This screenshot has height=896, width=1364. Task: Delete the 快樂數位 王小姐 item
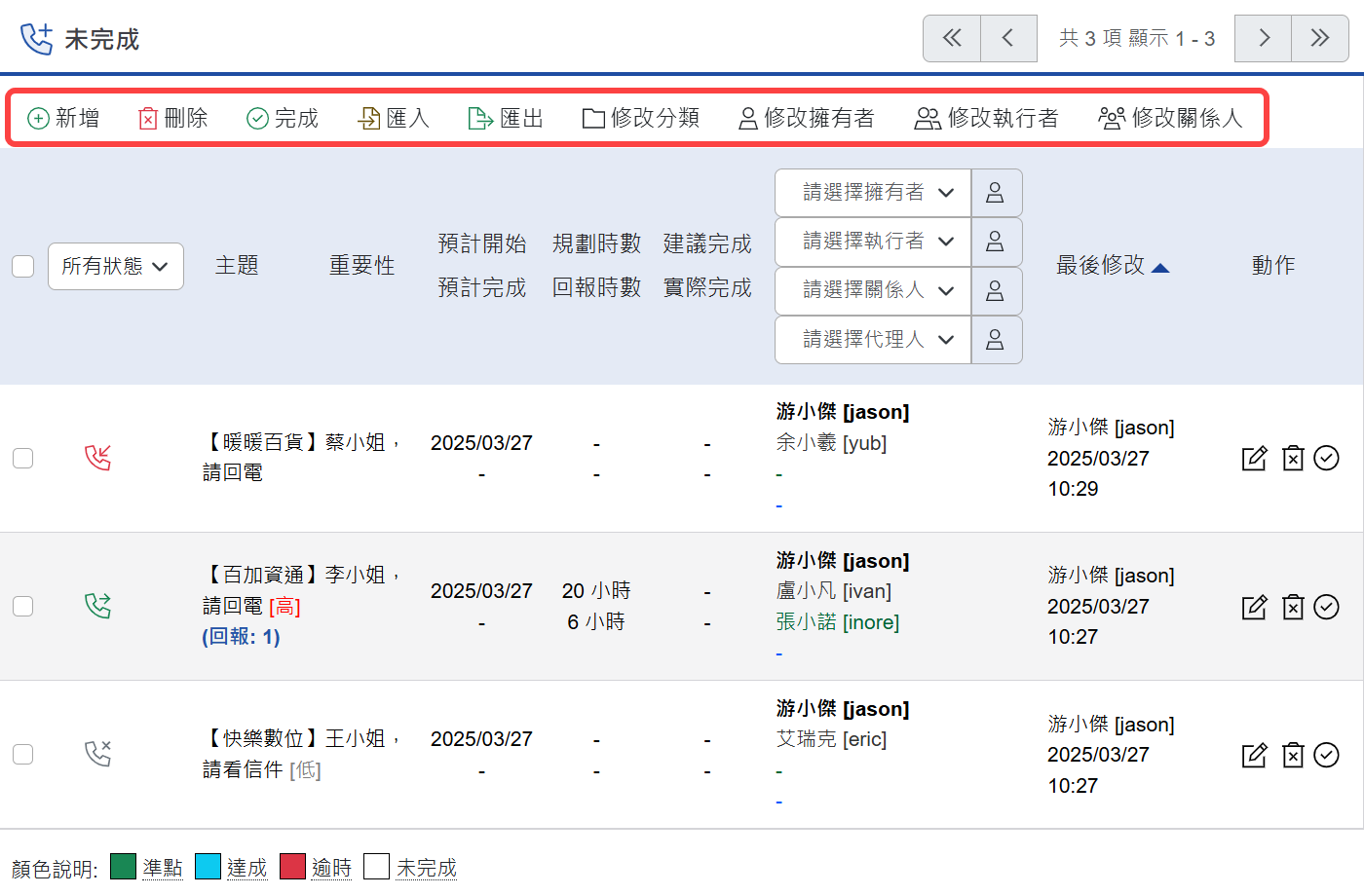coord(1293,755)
